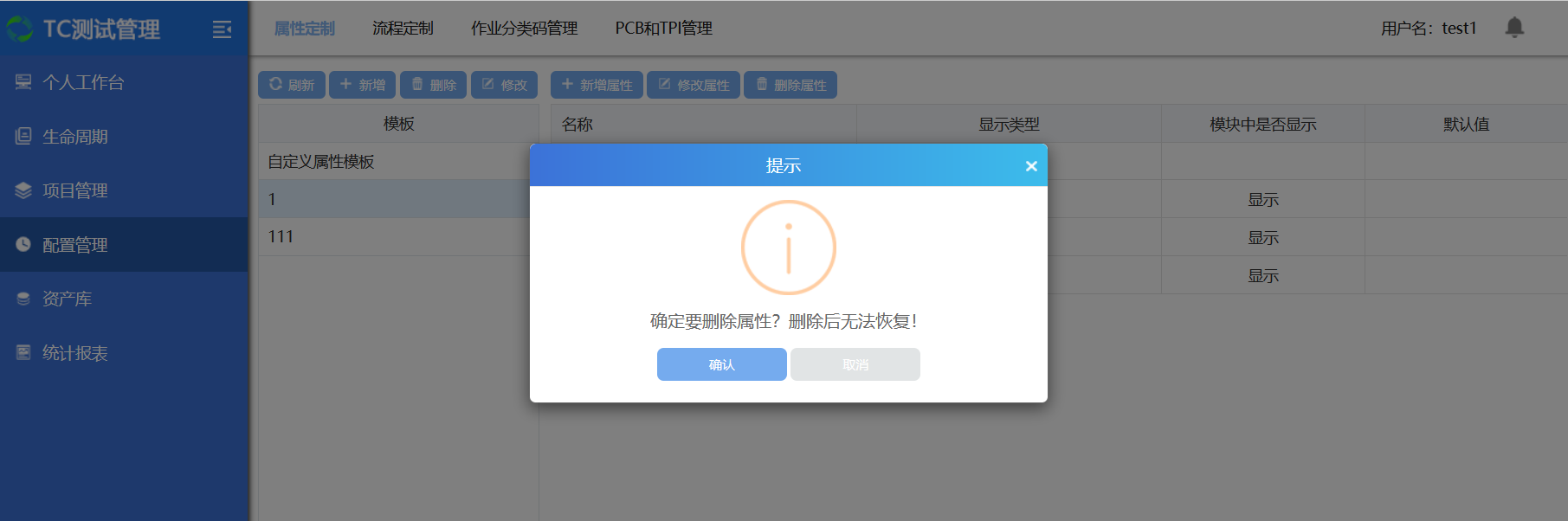Go to 项目管理 in sidebar
This screenshot has width=1568, height=521.
(x=75, y=190)
